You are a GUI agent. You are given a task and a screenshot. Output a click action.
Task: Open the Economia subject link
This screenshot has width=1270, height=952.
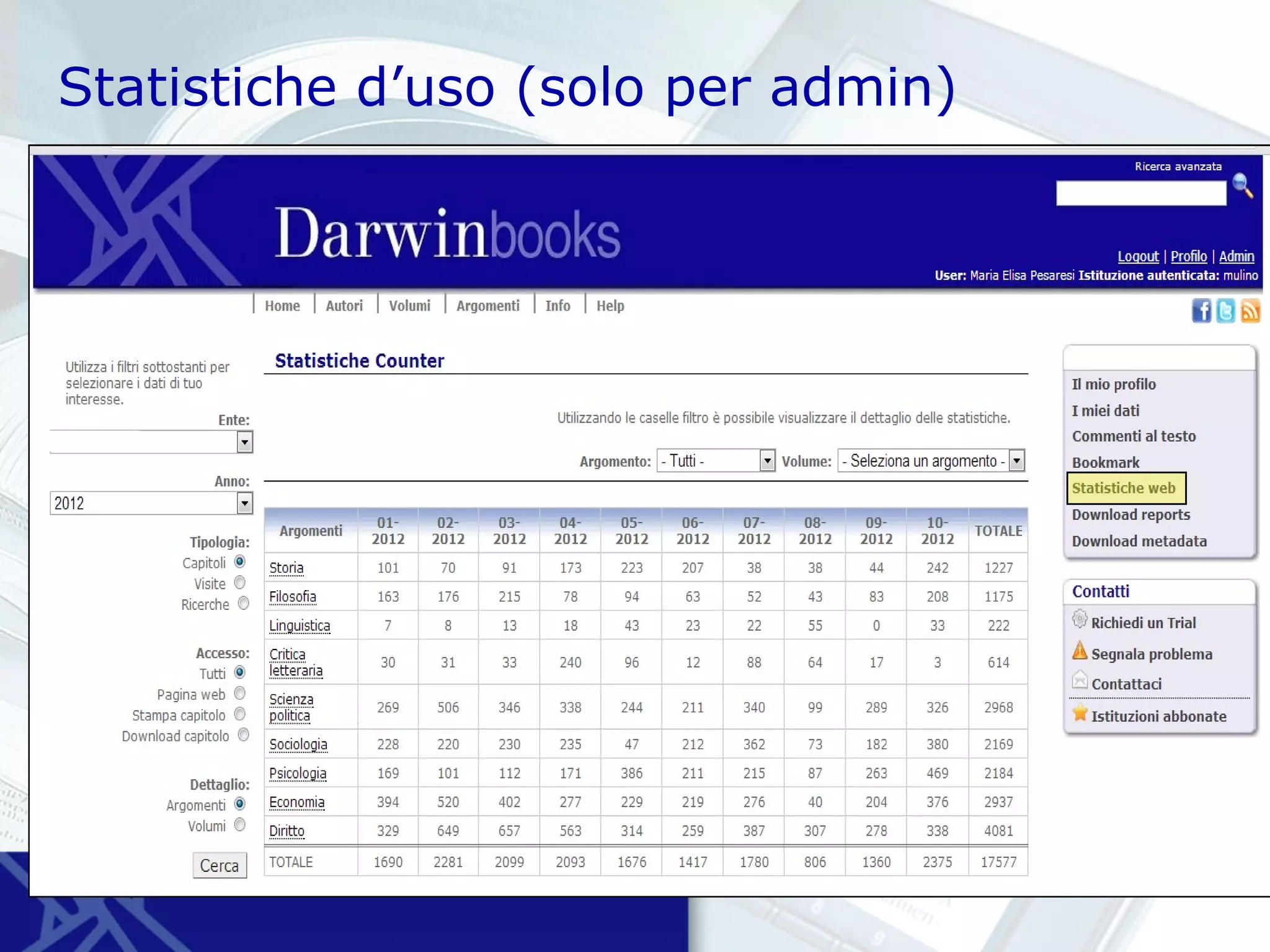(297, 802)
